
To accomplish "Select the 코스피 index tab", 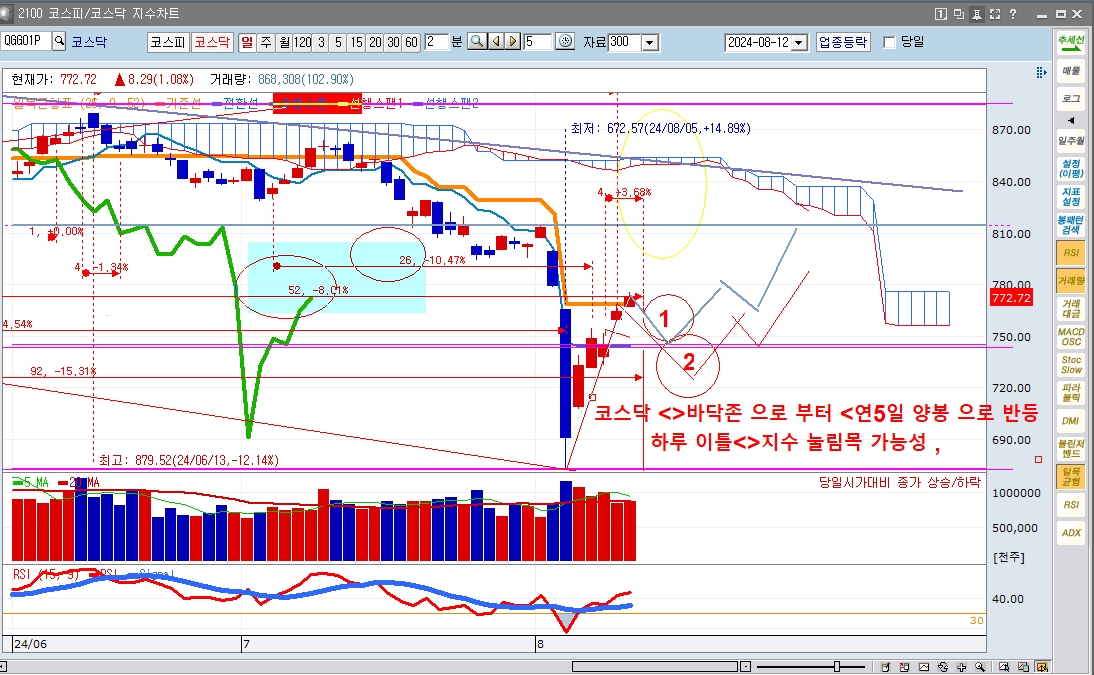I will tap(168, 42).
